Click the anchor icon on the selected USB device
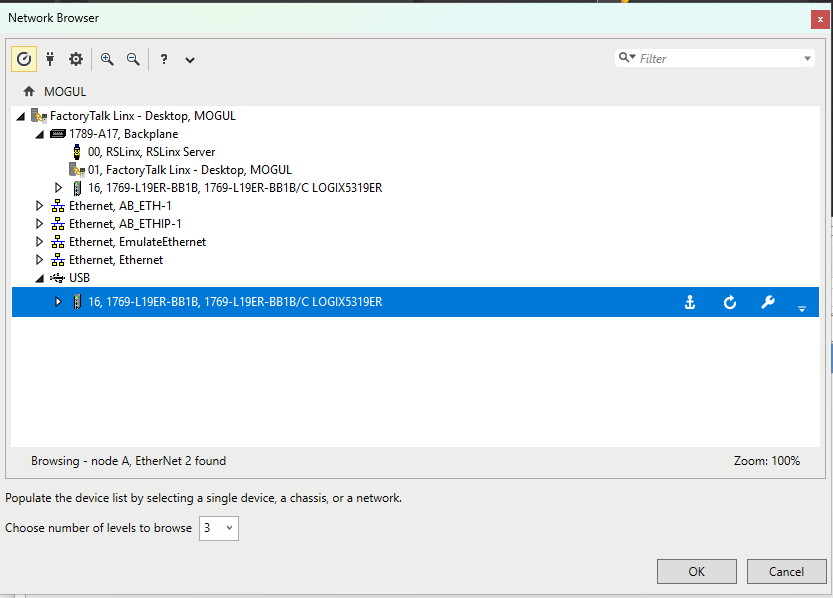 [689, 303]
